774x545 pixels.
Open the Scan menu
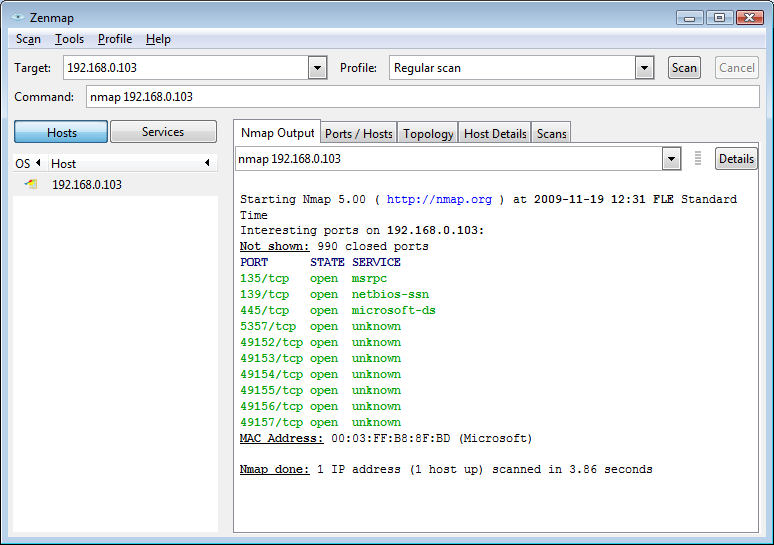(28, 39)
